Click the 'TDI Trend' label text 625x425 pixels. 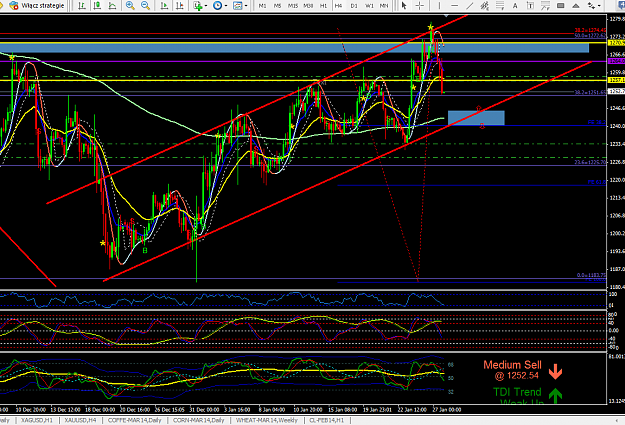click(517, 392)
